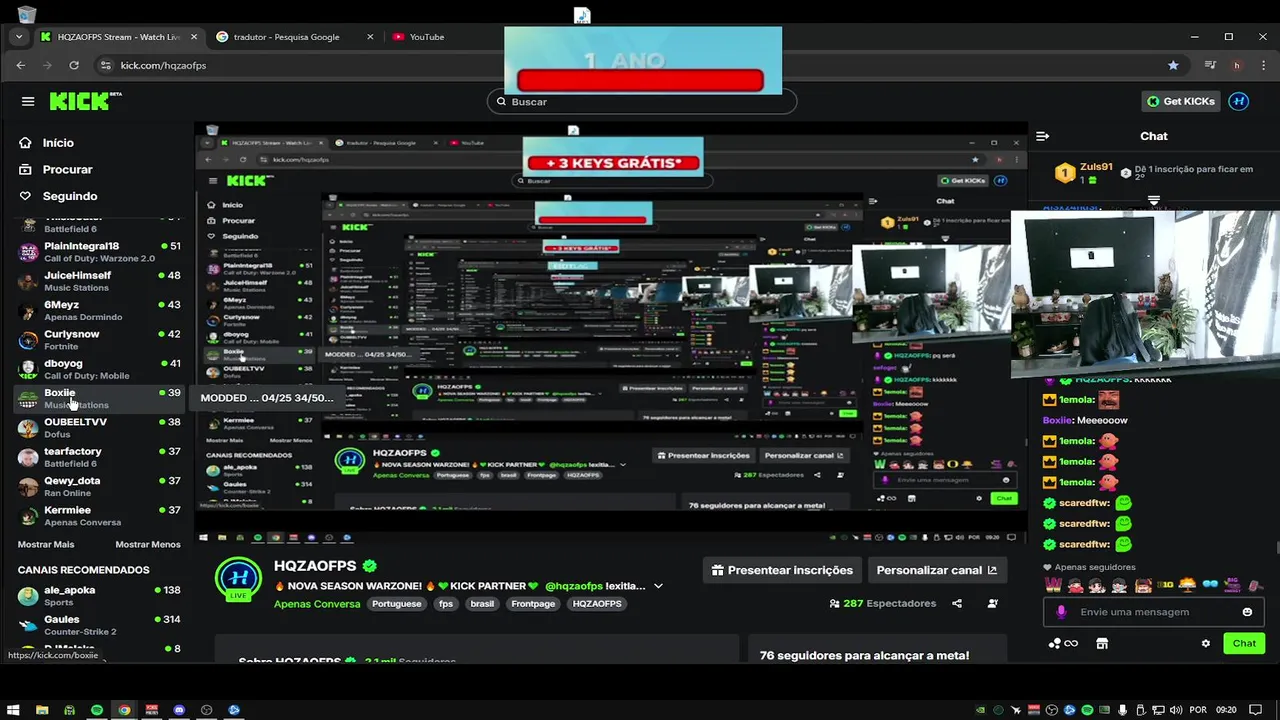Bookmark this page with the star icon
Viewport: 1280px width, 720px height.
(x=1173, y=65)
